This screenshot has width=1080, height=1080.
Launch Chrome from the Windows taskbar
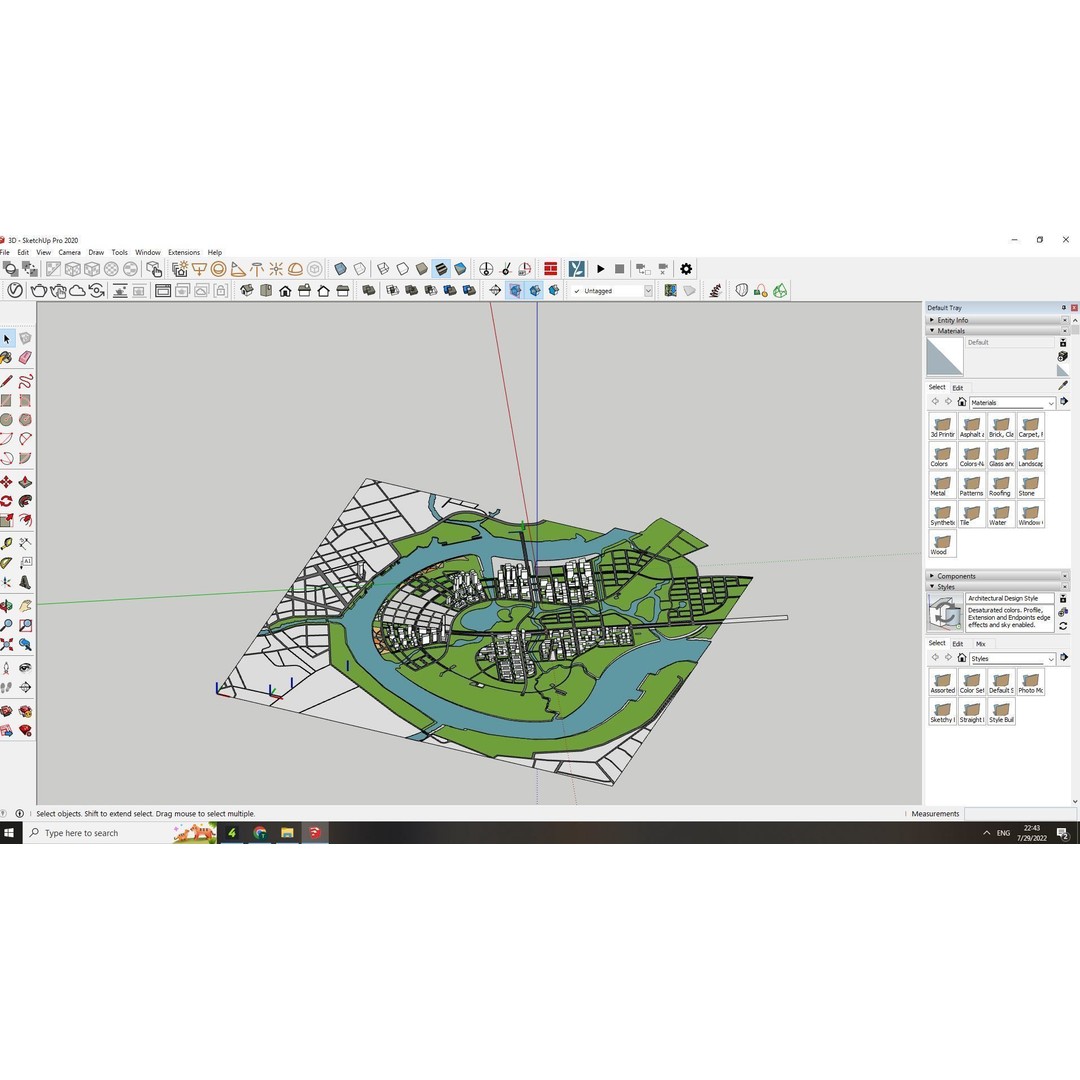pyautogui.click(x=259, y=832)
